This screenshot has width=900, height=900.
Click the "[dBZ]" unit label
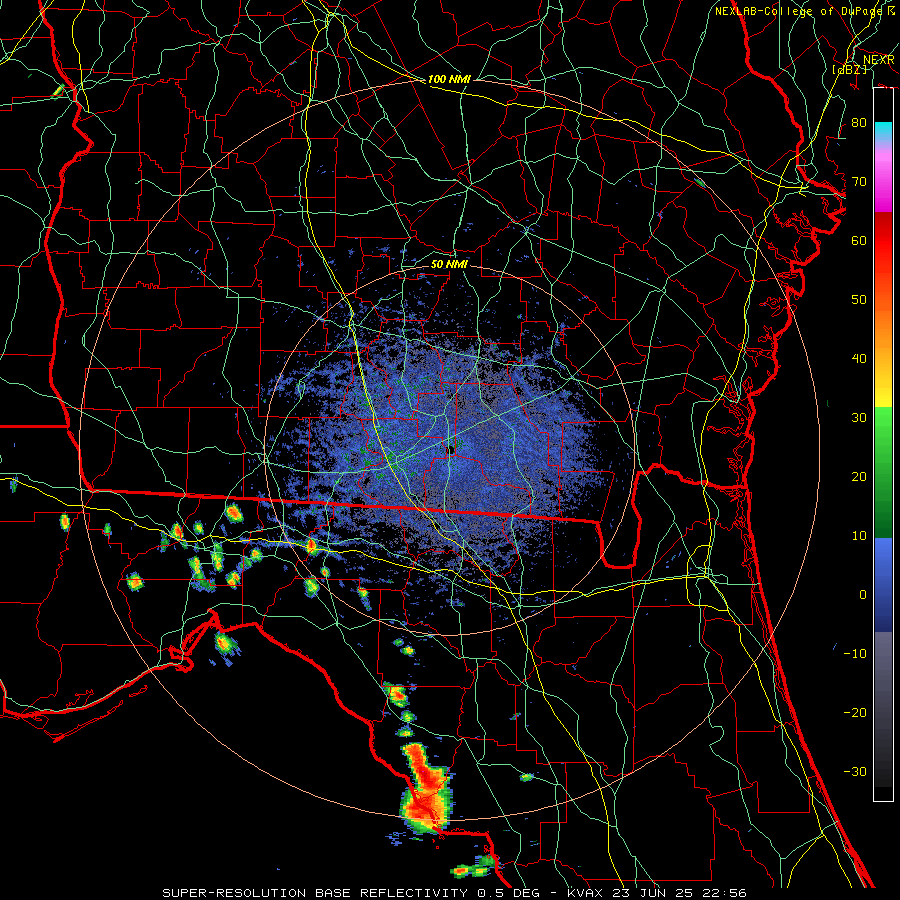849,69
